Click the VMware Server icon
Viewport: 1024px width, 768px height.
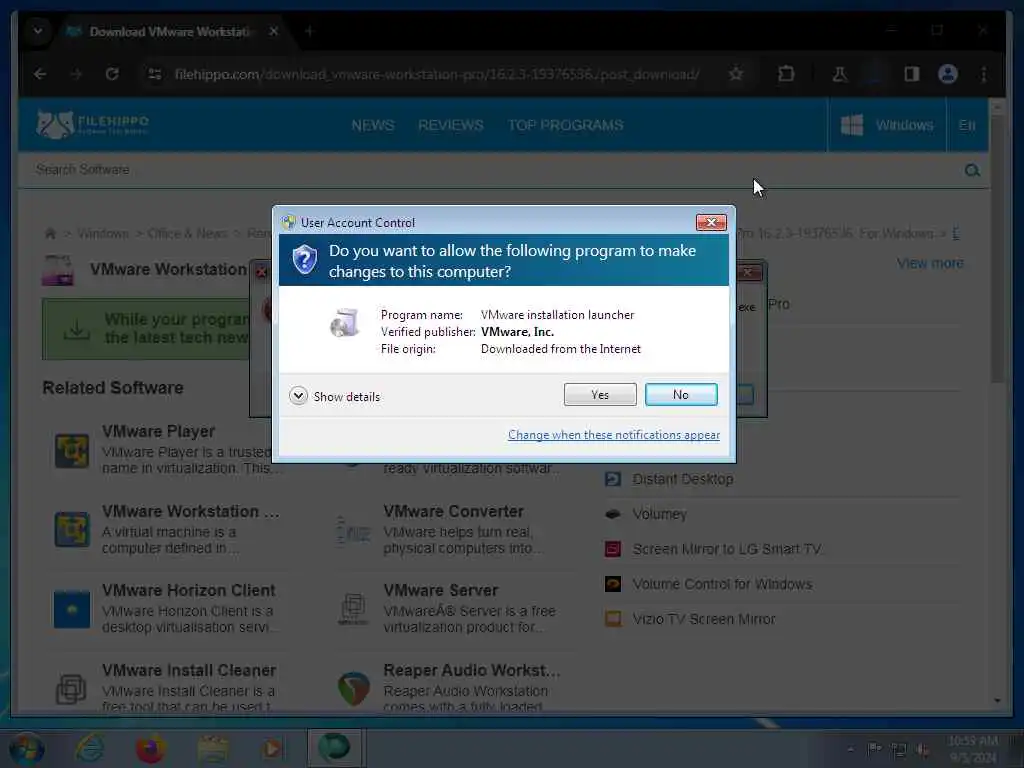click(353, 609)
